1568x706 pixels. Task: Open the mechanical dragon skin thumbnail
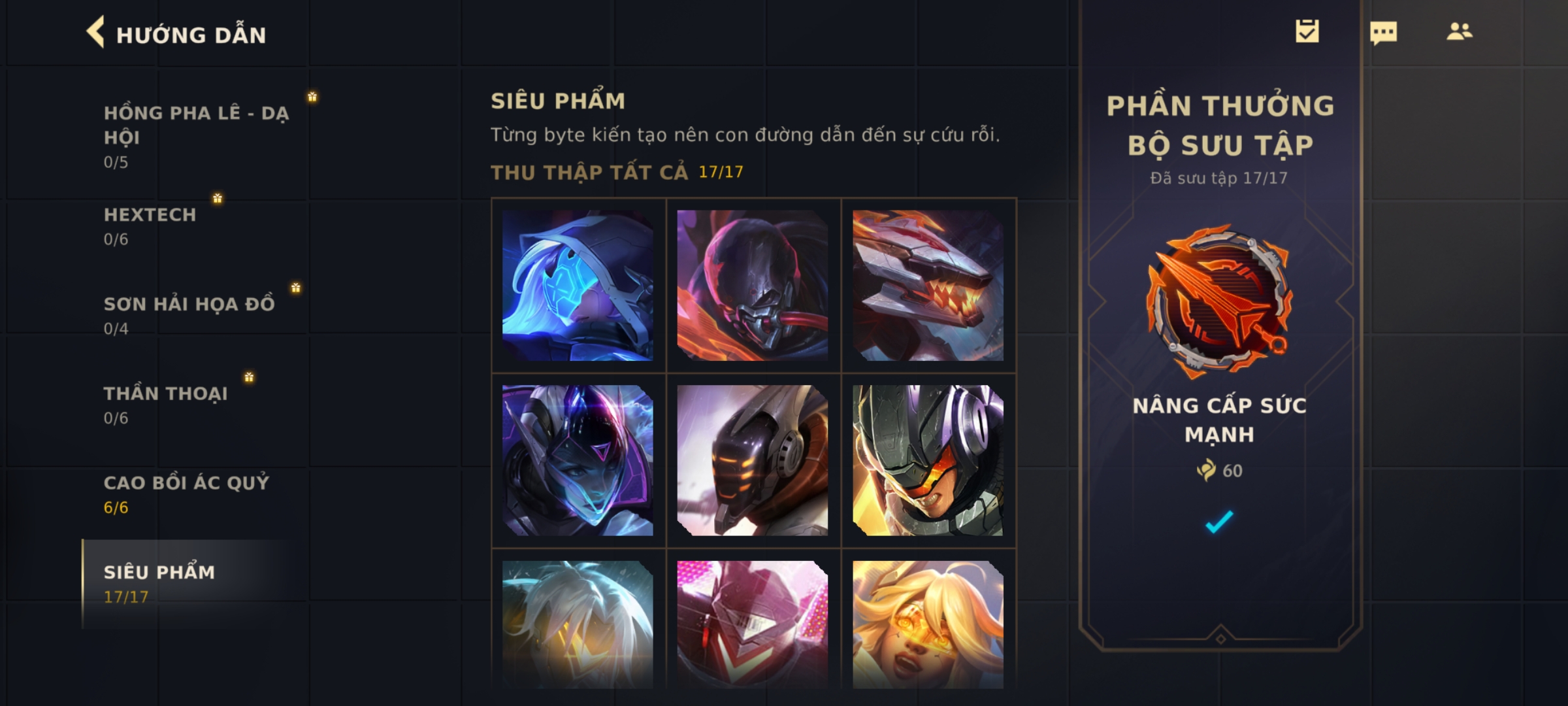(x=928, y=286)
